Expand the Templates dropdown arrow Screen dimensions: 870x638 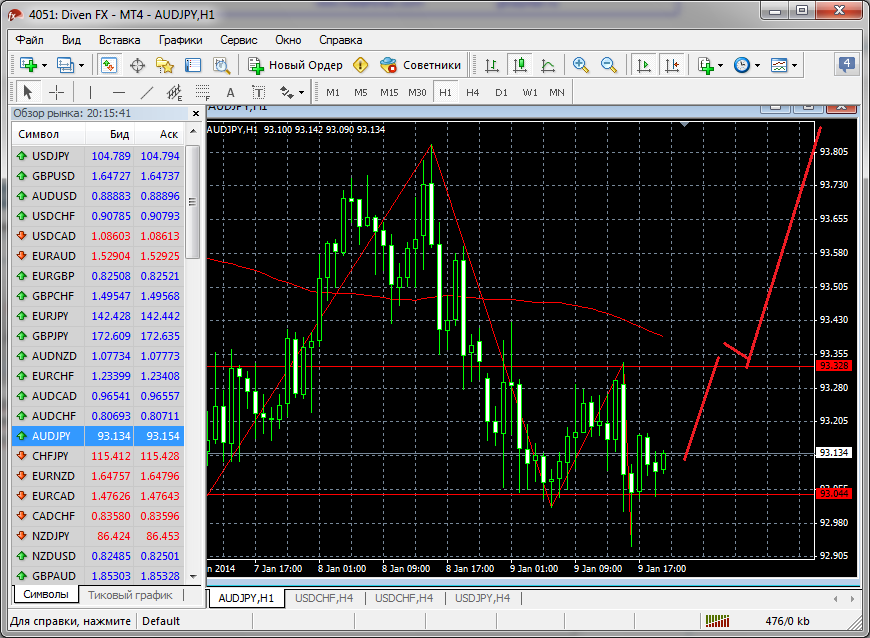click(795, 65)
